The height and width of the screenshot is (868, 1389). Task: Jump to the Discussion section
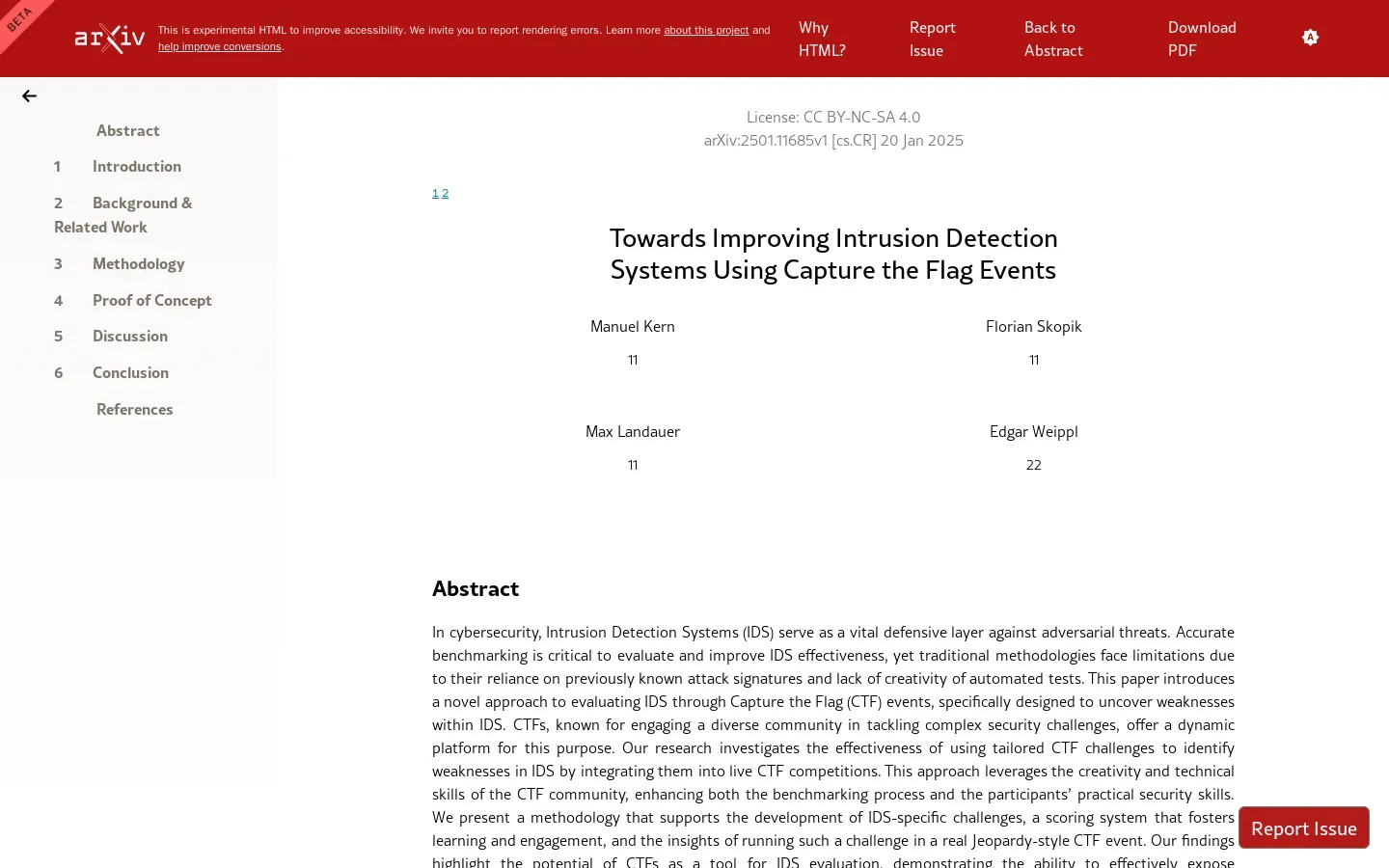pyautogui.click(x=130, y=337)
